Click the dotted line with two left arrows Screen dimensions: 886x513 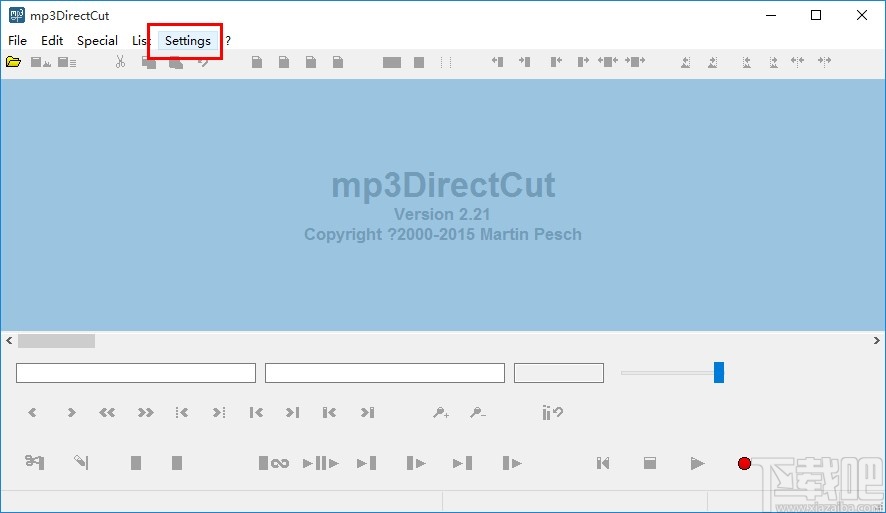click(797, 62)
